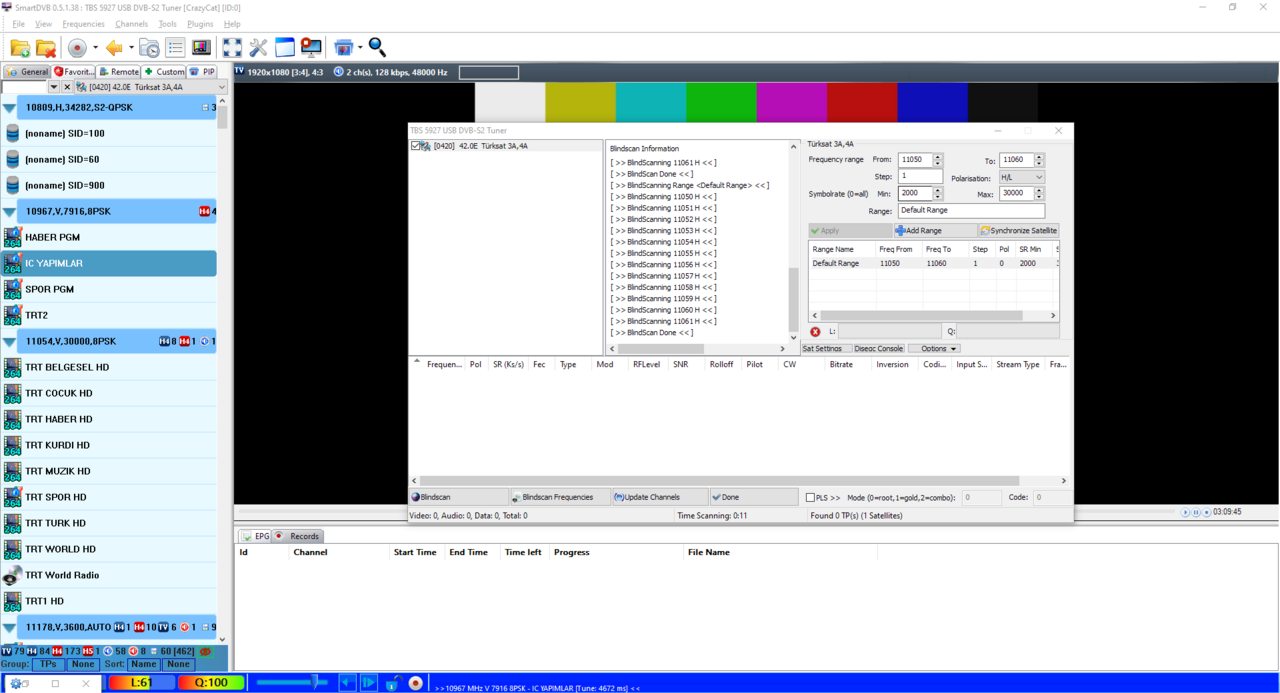Click the add folder icon with green plus
The height and width of the screenshot is (693, 1280).
(20, 48)
